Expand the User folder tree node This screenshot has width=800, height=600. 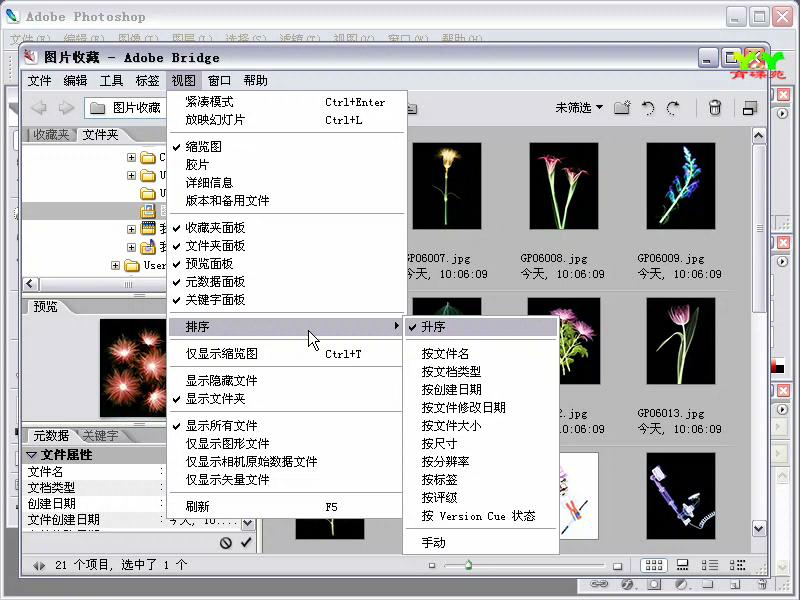coord(115,265)
